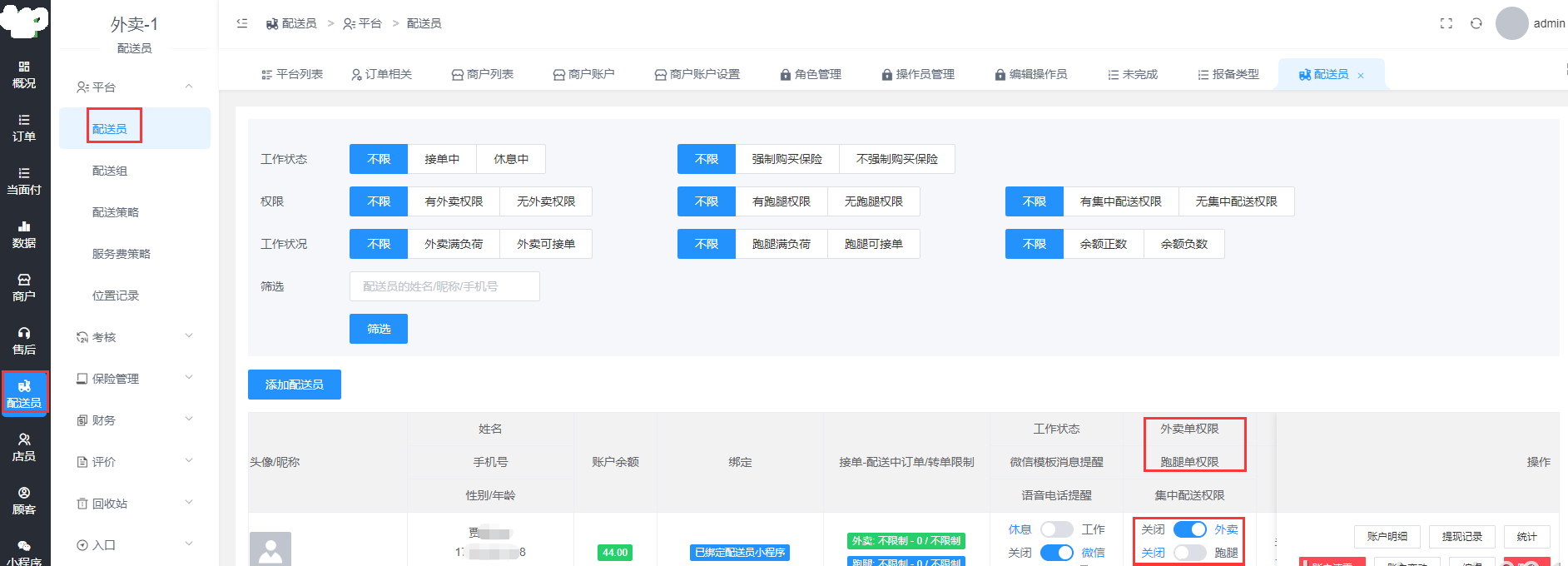Screen dimensions: 1568x566
Task: Expand the 考核 sidebar menu
Action: click(x=133, y=337)
